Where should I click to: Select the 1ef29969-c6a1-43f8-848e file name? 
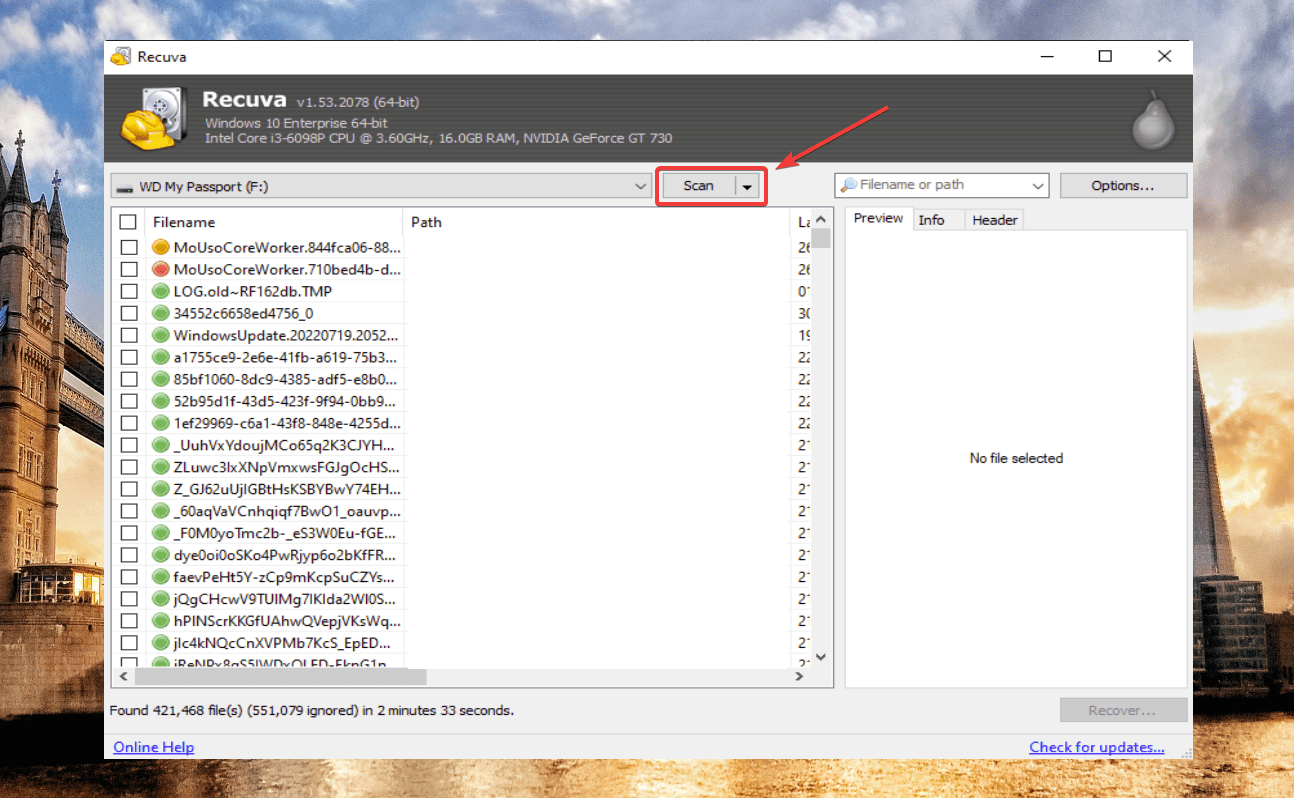pyautogui.click(x=286, y=423)
